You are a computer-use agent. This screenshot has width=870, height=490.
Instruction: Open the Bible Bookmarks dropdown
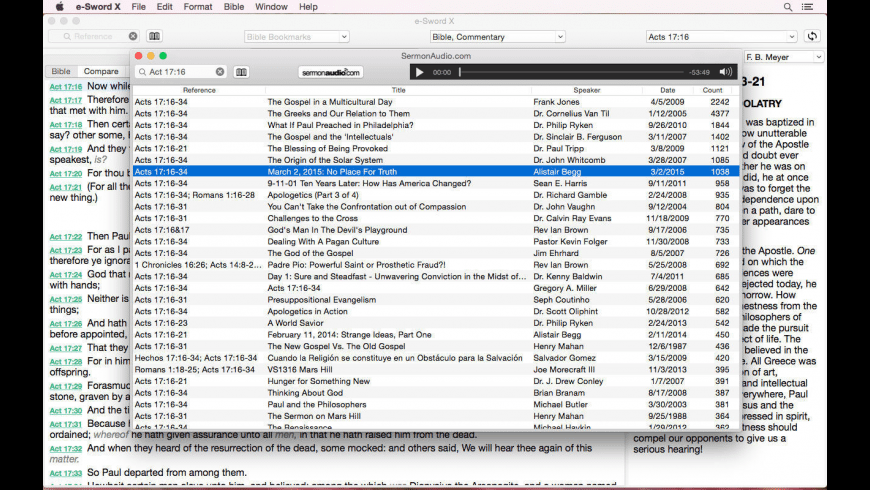pos(296,37)
